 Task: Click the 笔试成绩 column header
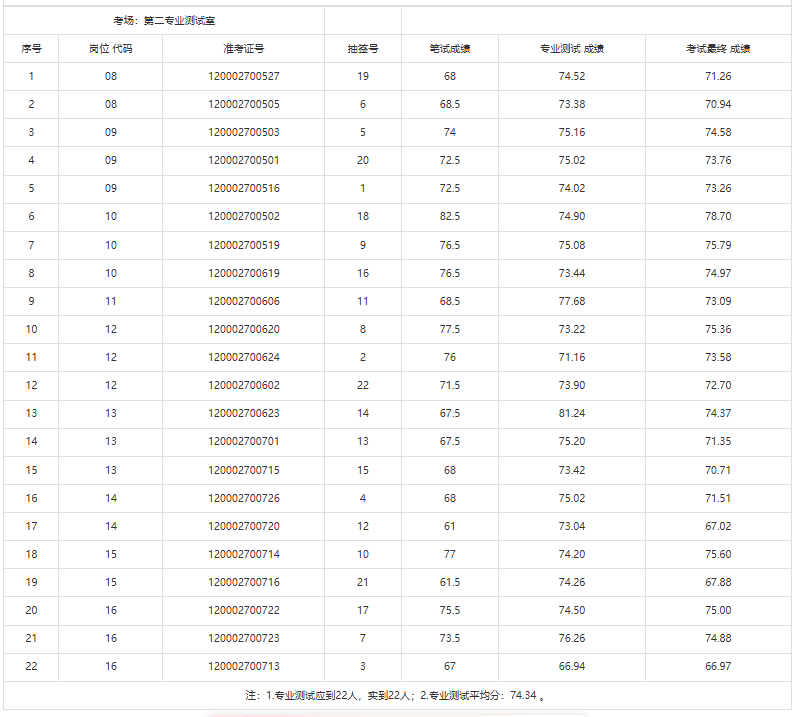tap(450, 48)
